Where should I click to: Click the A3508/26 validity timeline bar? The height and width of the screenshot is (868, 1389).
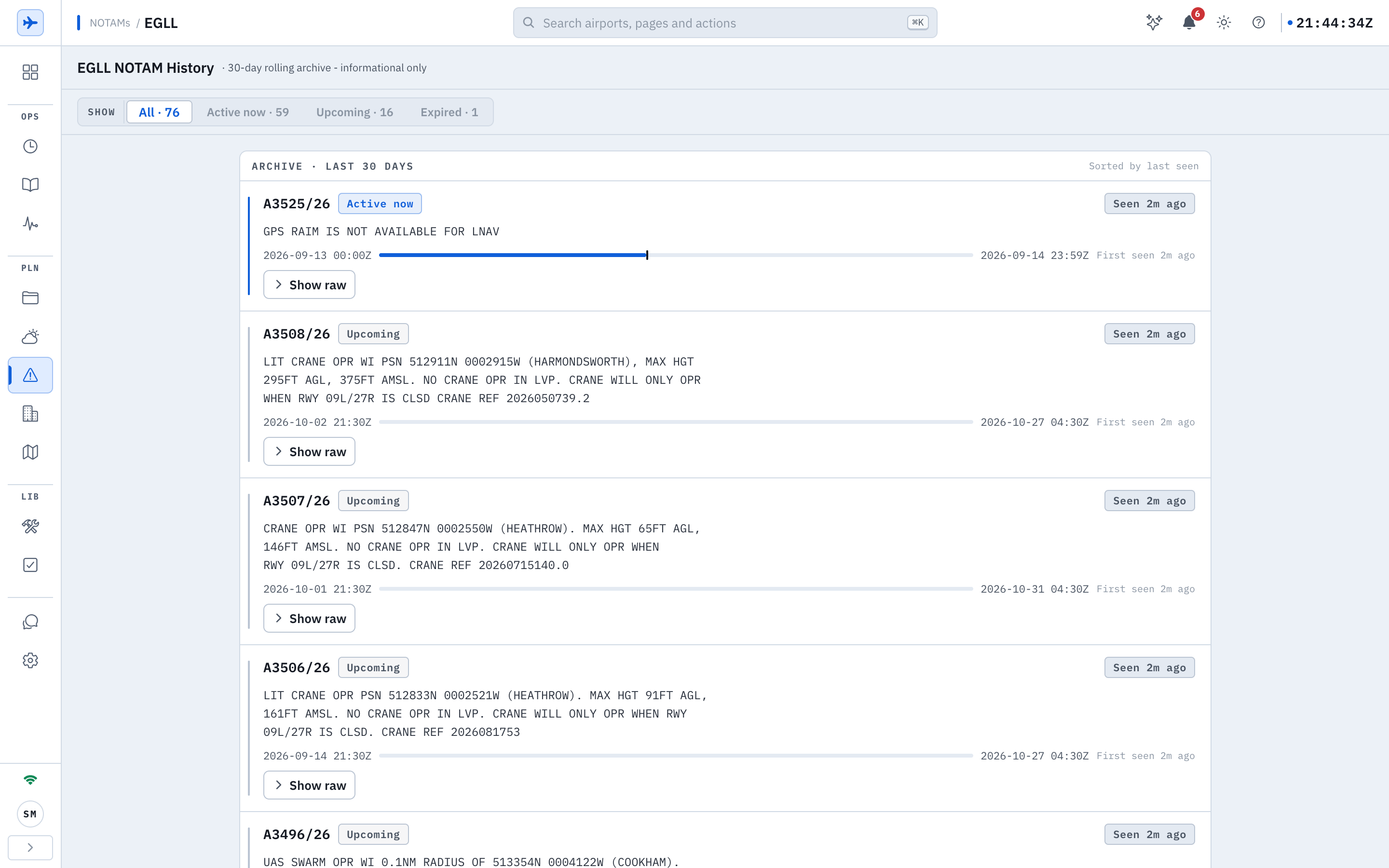676,422
